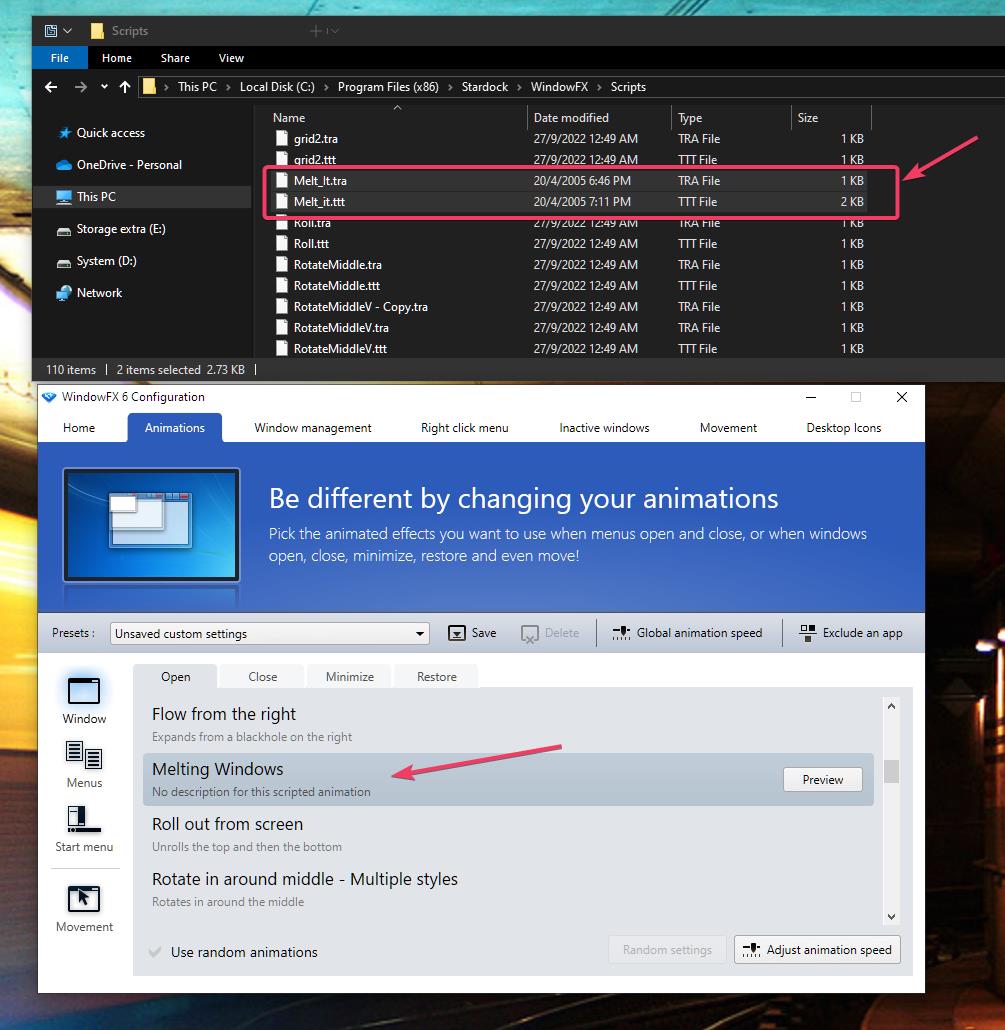This screenshot has width=1005, height=1030.
Task: Click the Random settings button
Action: [667, 950]
